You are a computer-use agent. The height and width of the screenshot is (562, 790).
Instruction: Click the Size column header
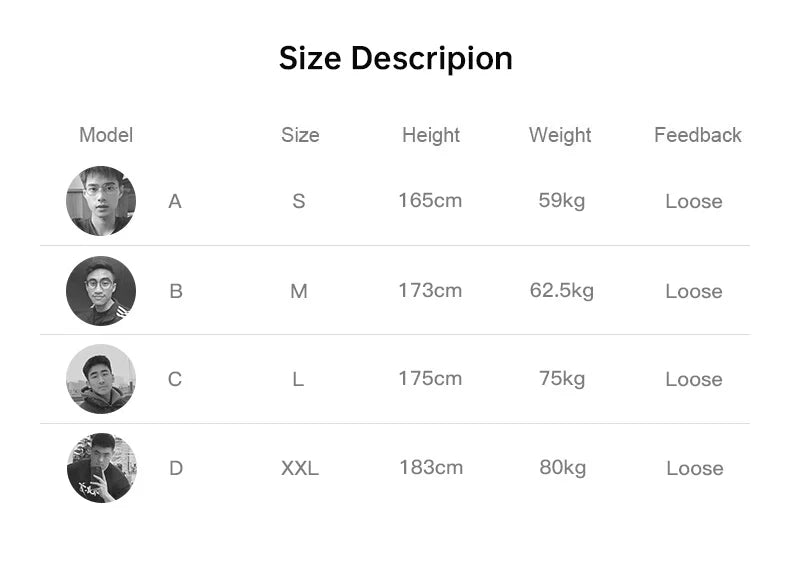300,135
